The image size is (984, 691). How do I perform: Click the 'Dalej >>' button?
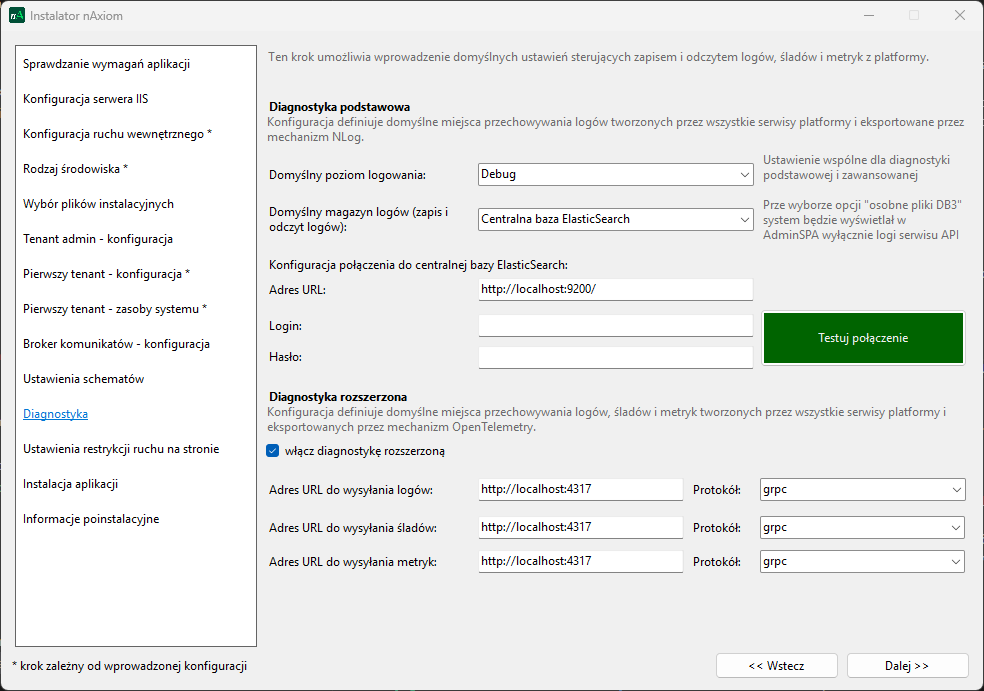tap(907, 666)
